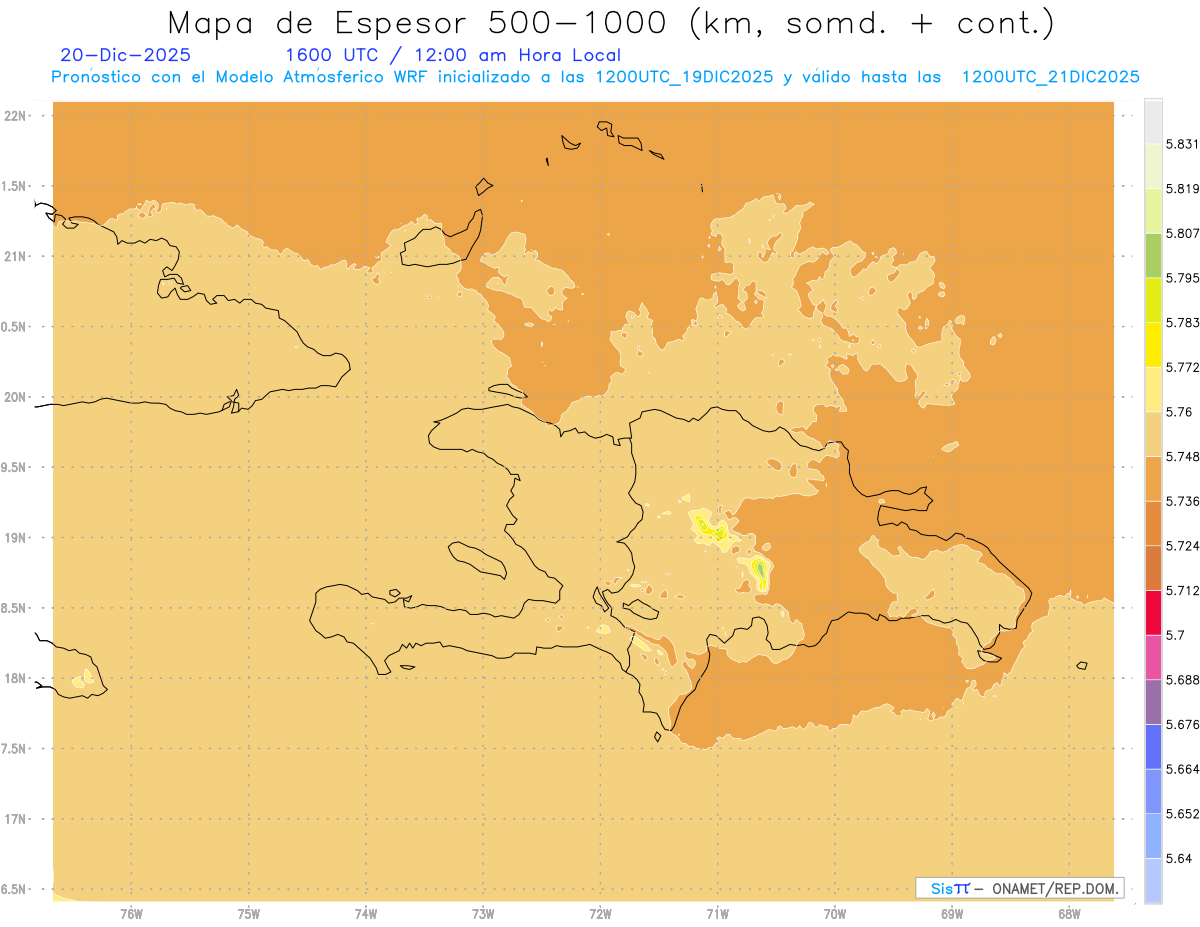Click the 22N latitude label
The width and height of the screenshot is (1200, 927).
[x=14, y=115]
